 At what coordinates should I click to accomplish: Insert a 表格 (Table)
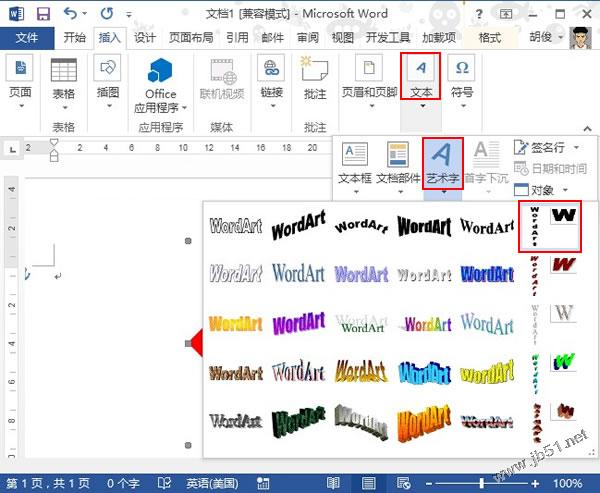[x=64, y=83]
